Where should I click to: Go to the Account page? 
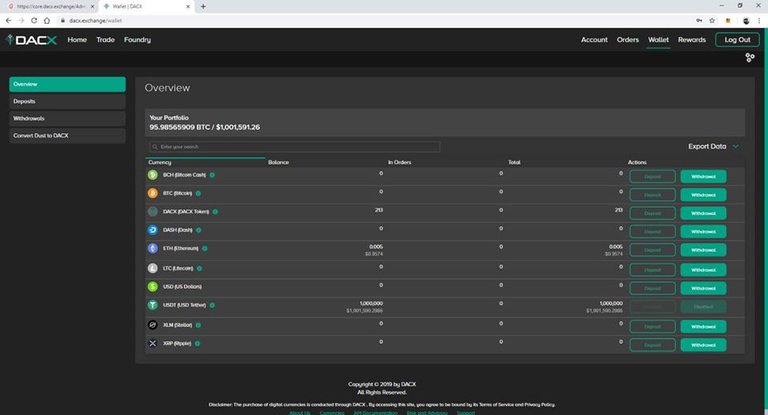[x=594, y=40]
